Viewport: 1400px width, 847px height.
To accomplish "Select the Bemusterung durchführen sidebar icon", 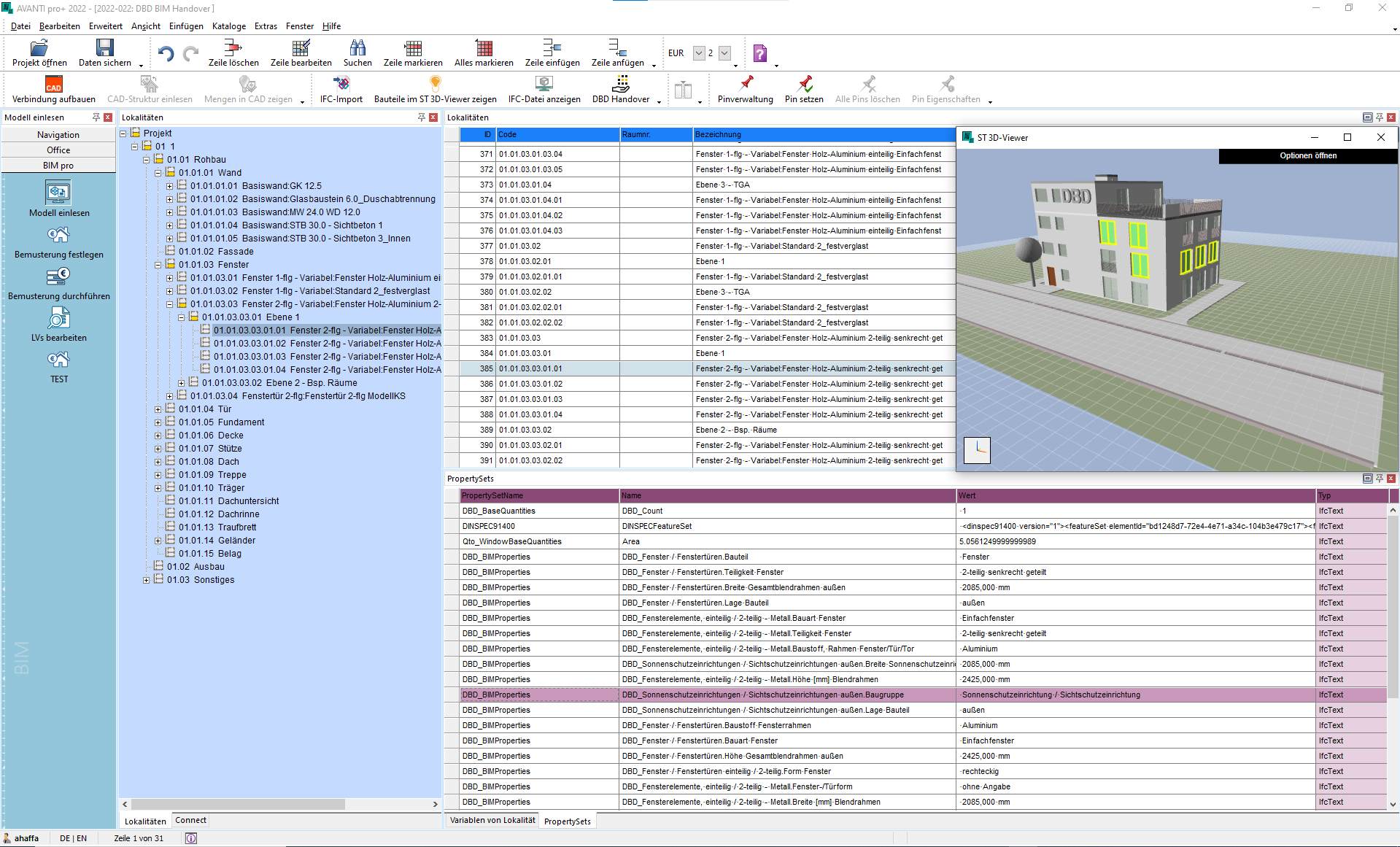I will coord(58,277).
